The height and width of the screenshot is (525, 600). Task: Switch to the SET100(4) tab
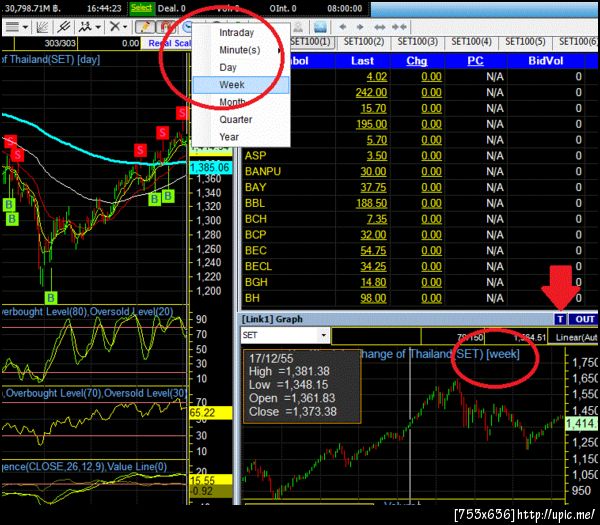click(472, 42)
